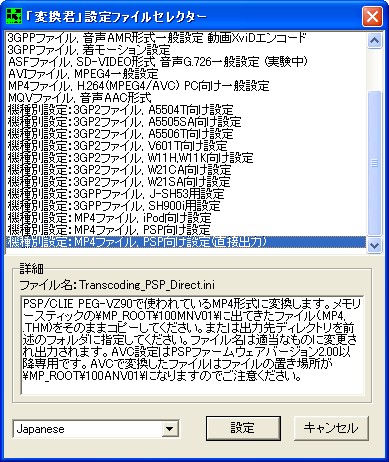Click the list scrollbar thumb
389x462 pixels.
click(374, 163)
